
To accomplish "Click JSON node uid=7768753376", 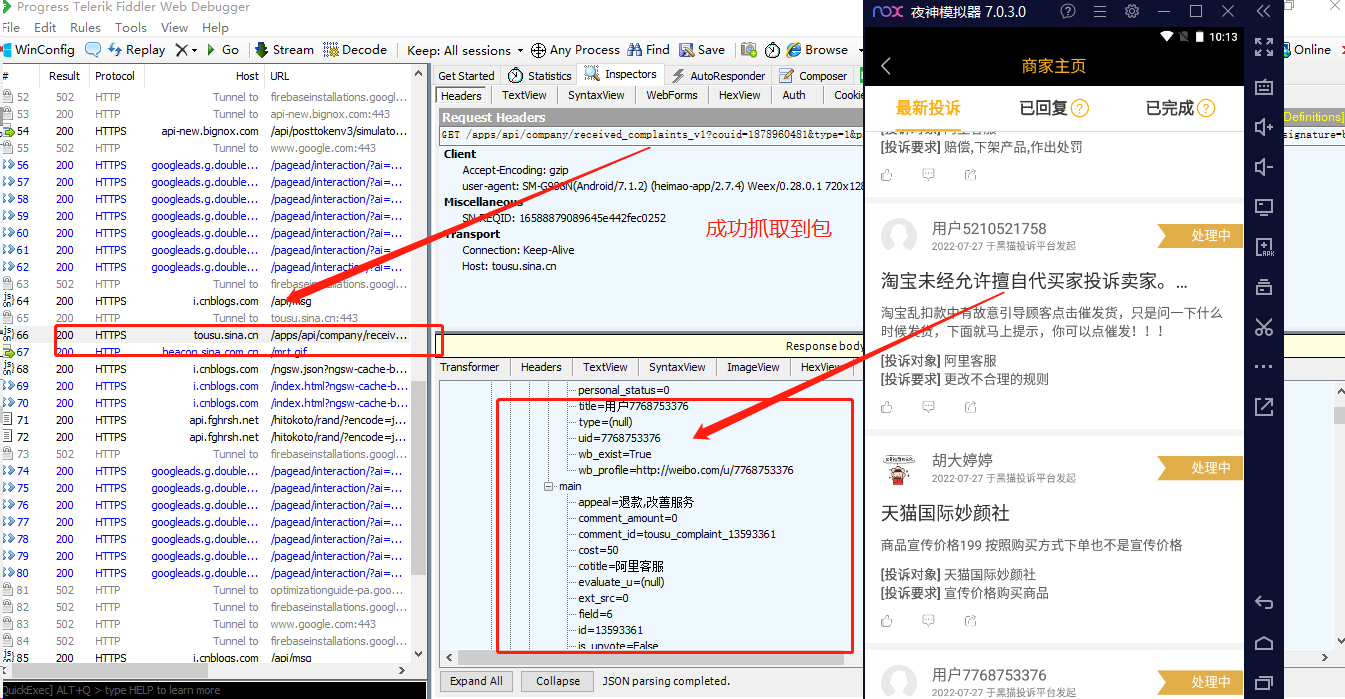I will pos(619,438).
